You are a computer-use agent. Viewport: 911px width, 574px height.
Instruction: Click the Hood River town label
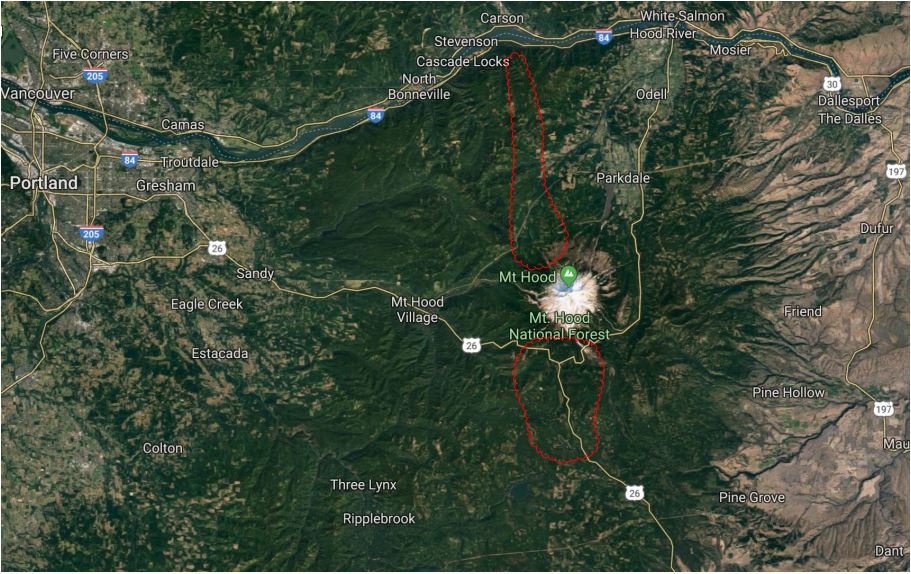[663, 34]
